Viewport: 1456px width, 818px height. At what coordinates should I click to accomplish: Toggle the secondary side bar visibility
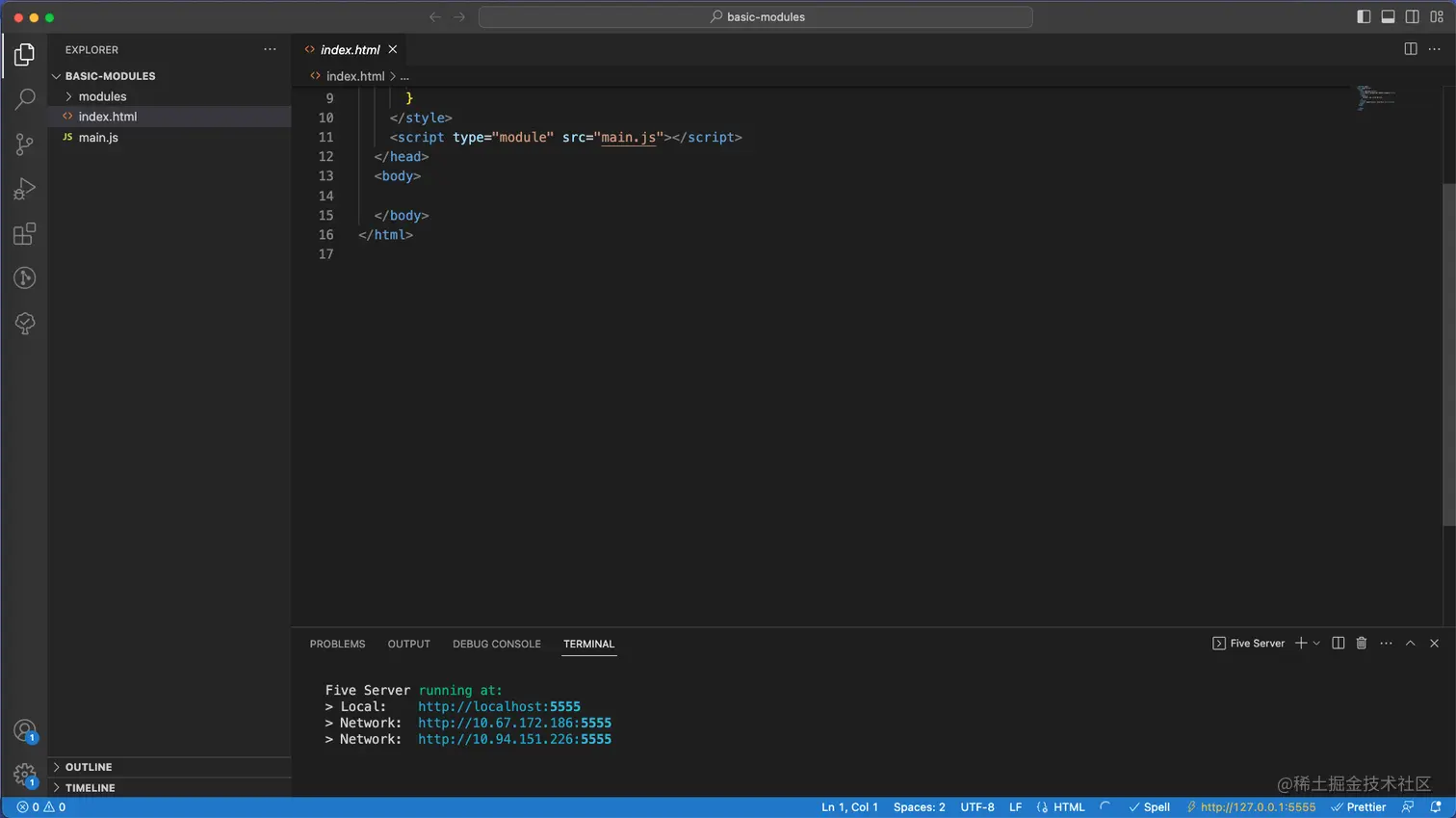tap(1412, 16)
